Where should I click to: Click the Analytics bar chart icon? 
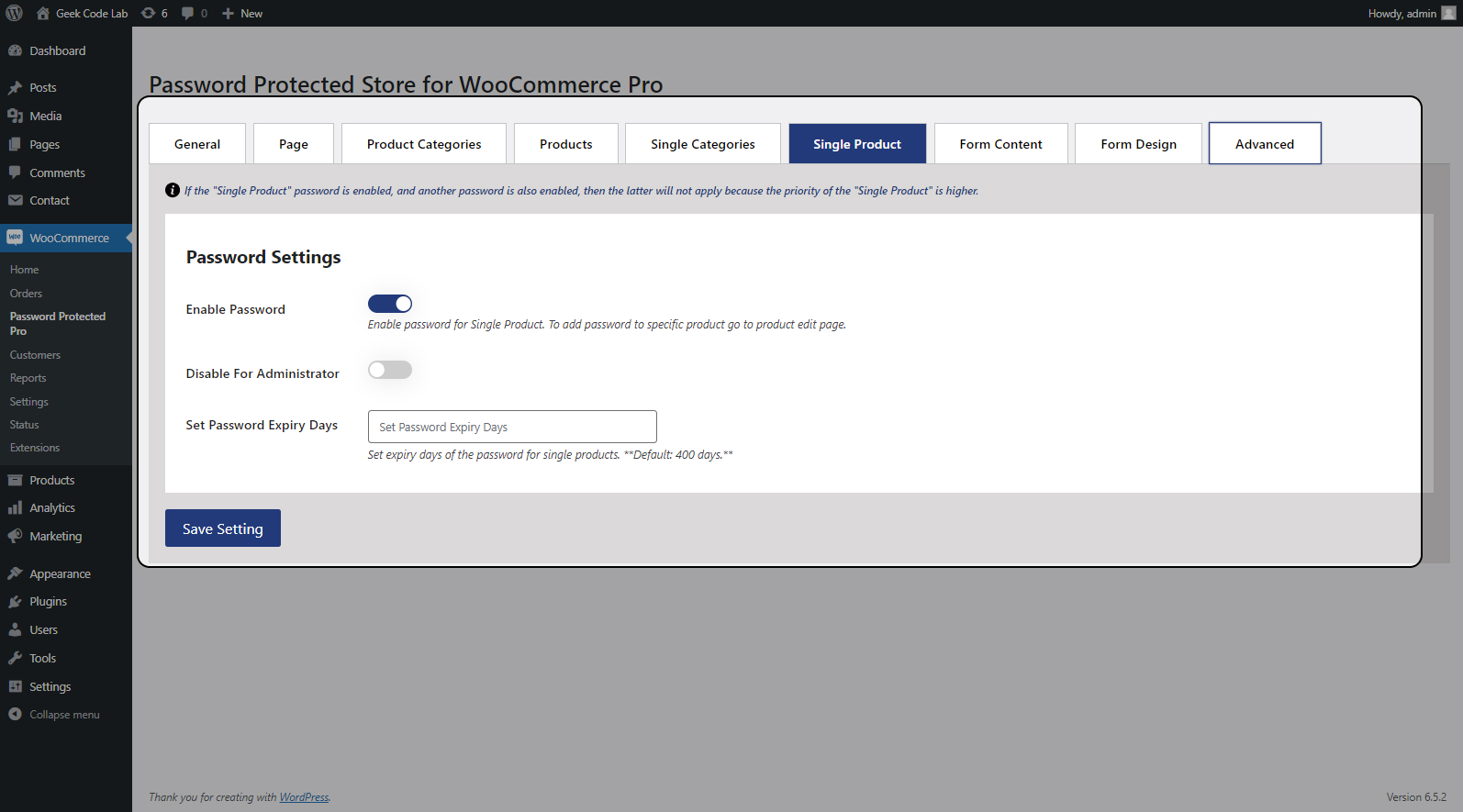[15, 507]
